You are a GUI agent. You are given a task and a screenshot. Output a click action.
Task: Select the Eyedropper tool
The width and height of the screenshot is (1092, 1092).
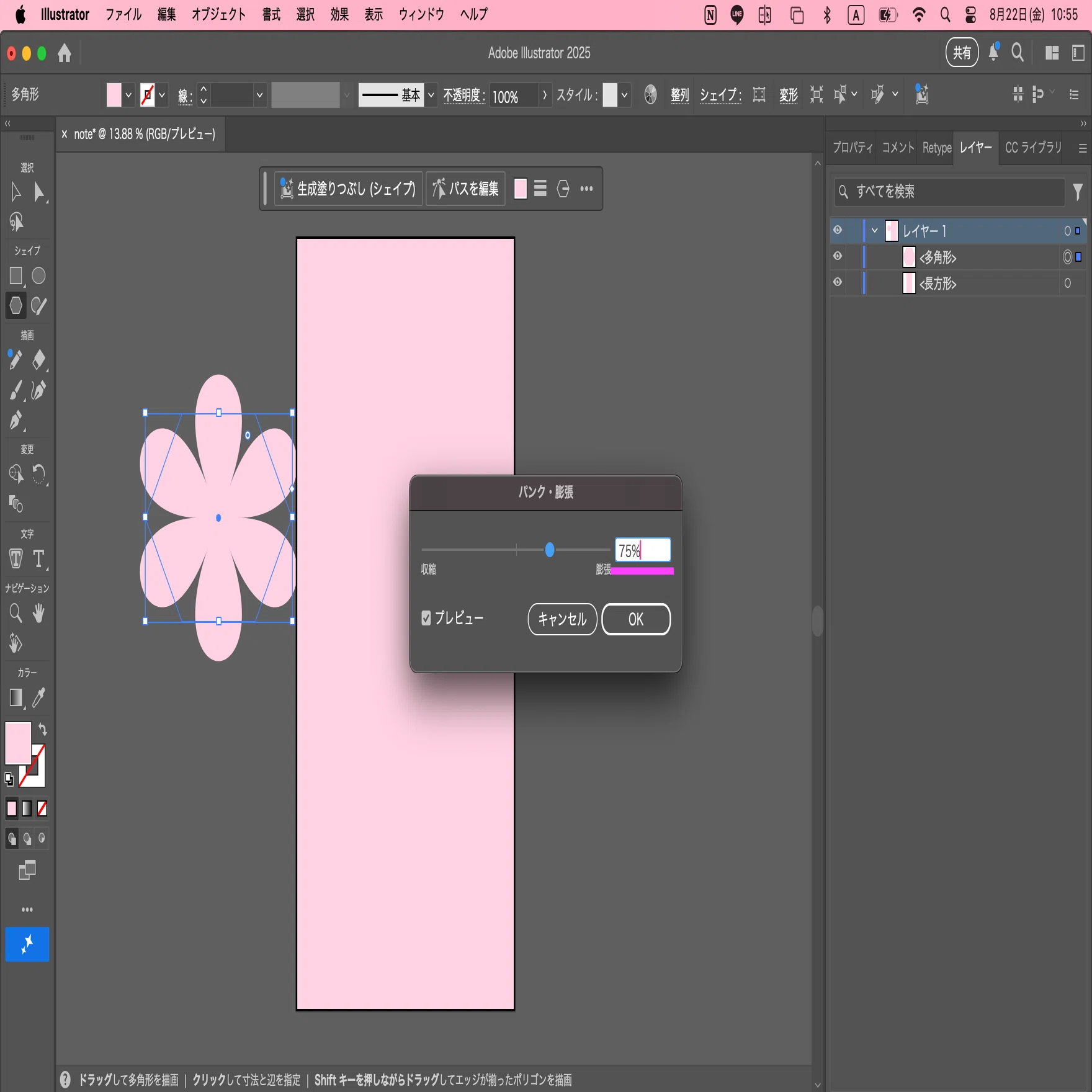[x=39, y=697]
